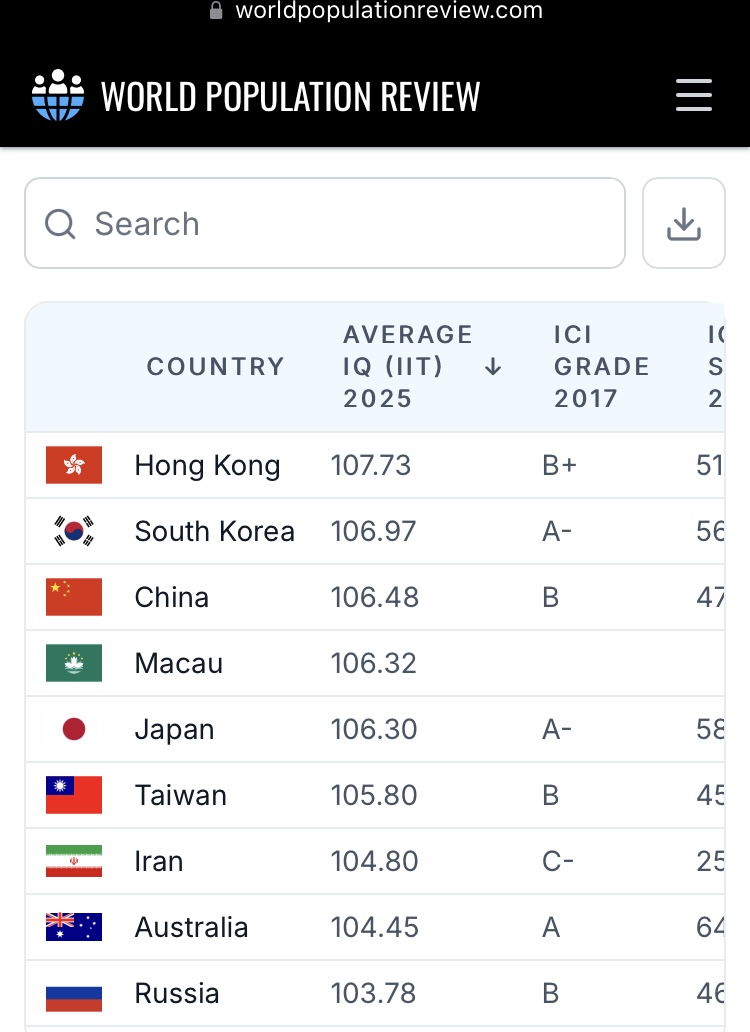Click the South Korea flag icon
750x1032 pixels.
(x=74, y=531)
